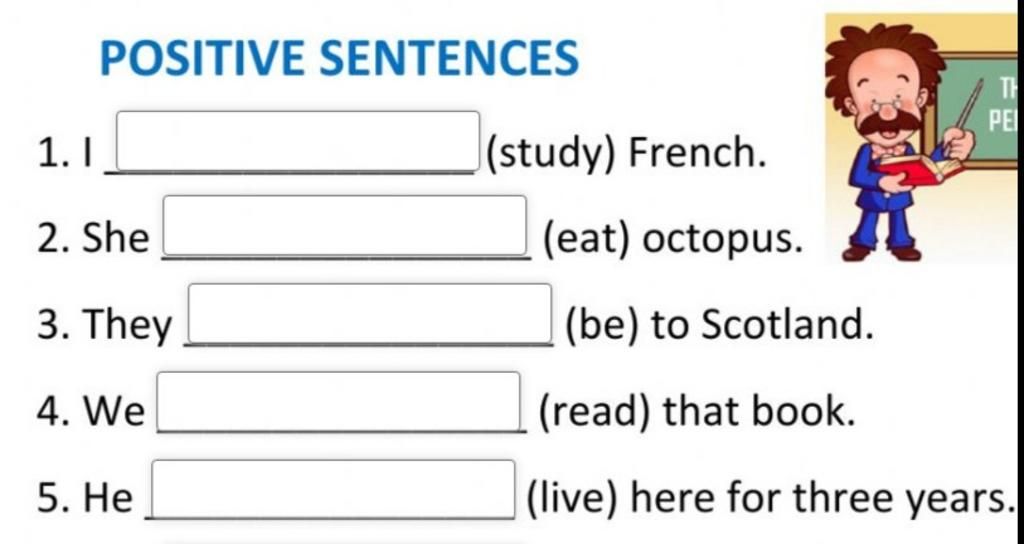The width and height of the screenshot is (1024, 544).
Task: Select the answer field before (live) here
Action: tap(334, 490)
